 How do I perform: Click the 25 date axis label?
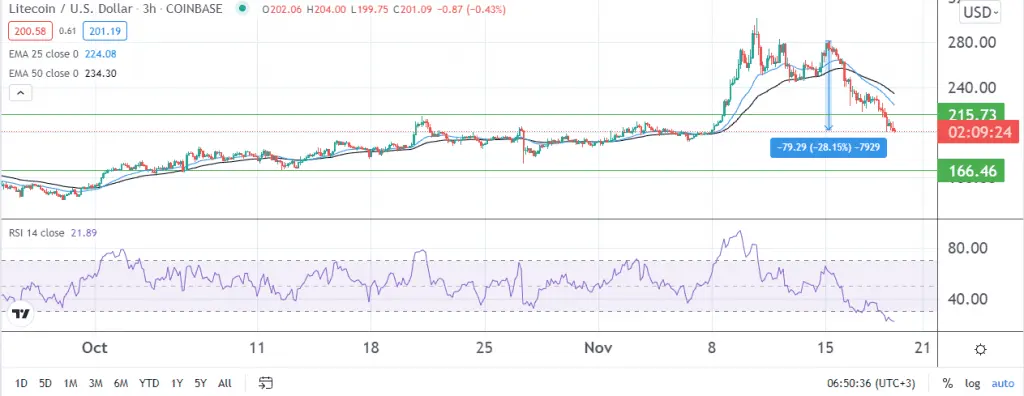[484, 348]
